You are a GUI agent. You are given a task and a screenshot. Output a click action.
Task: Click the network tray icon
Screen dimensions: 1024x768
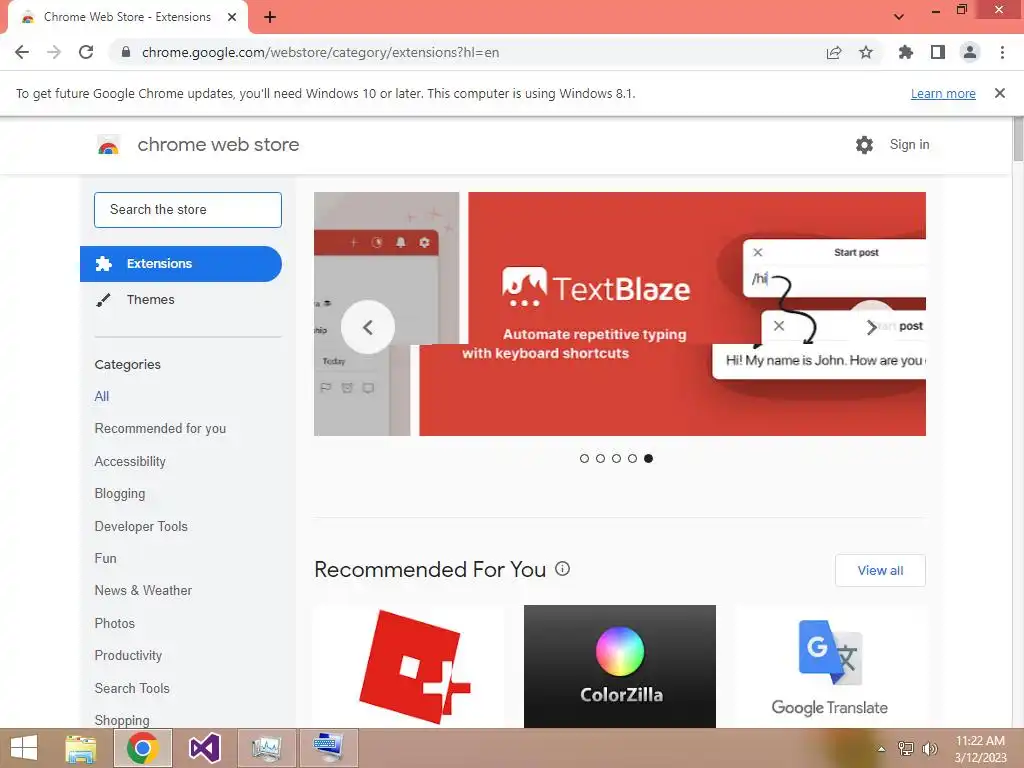point(905,749)
